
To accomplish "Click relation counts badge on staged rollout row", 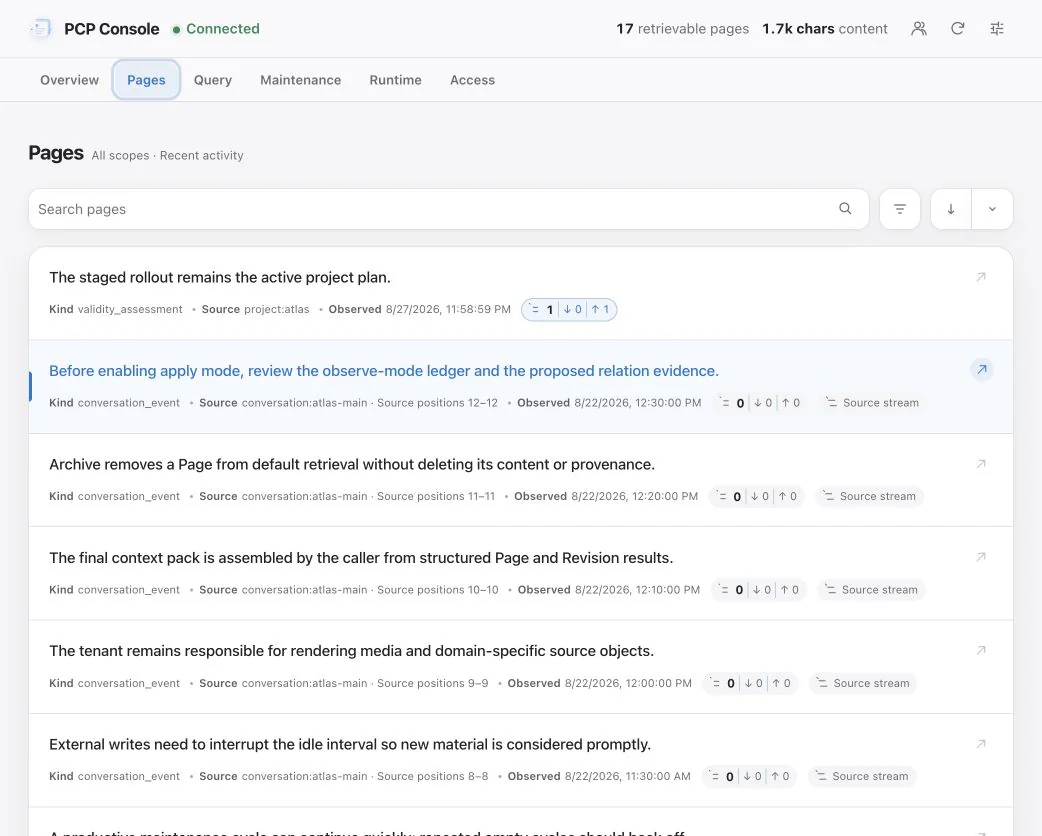I will click(x=569, y=309).
